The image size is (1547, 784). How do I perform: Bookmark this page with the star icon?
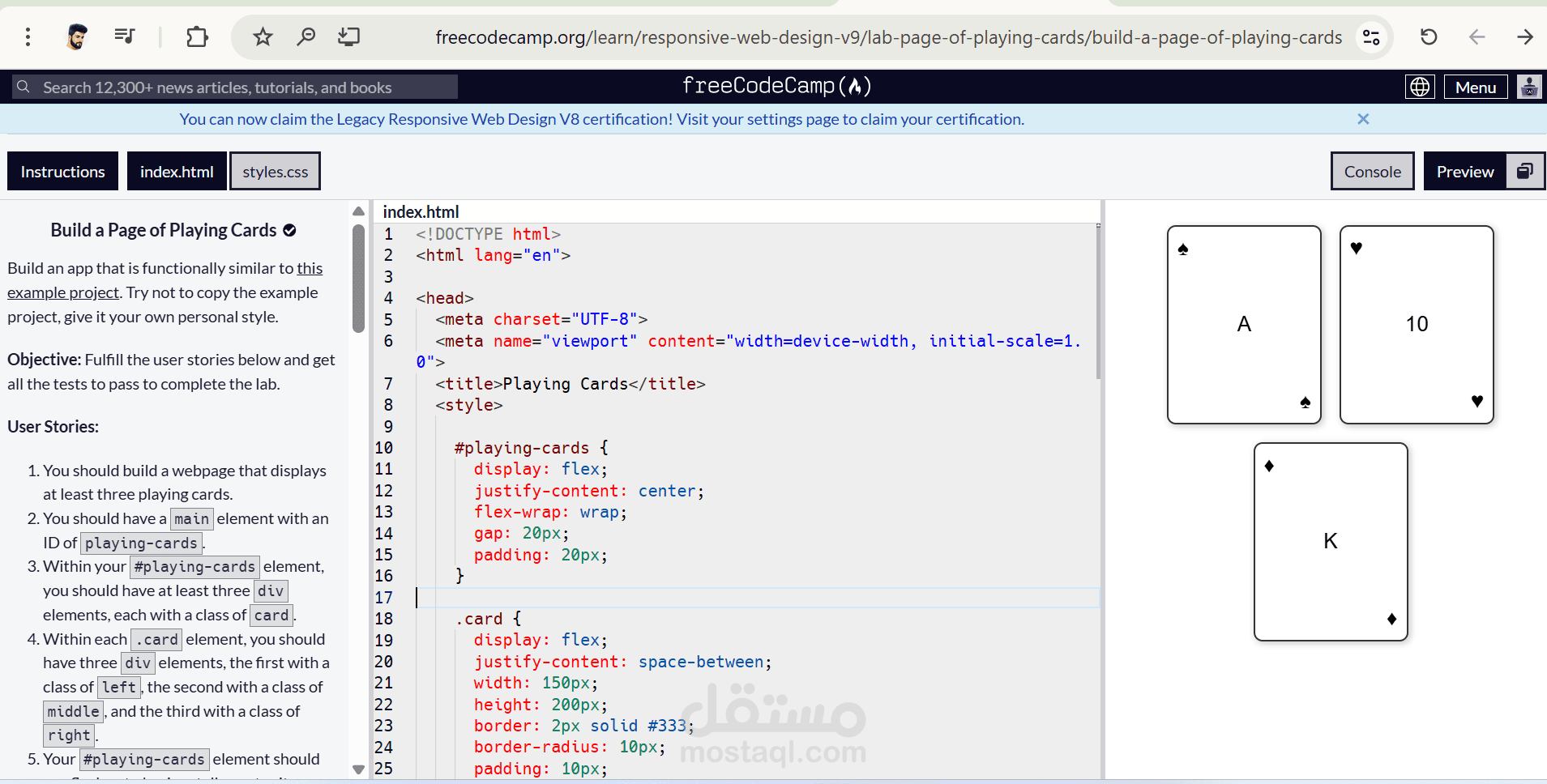(x=263, y=36)
